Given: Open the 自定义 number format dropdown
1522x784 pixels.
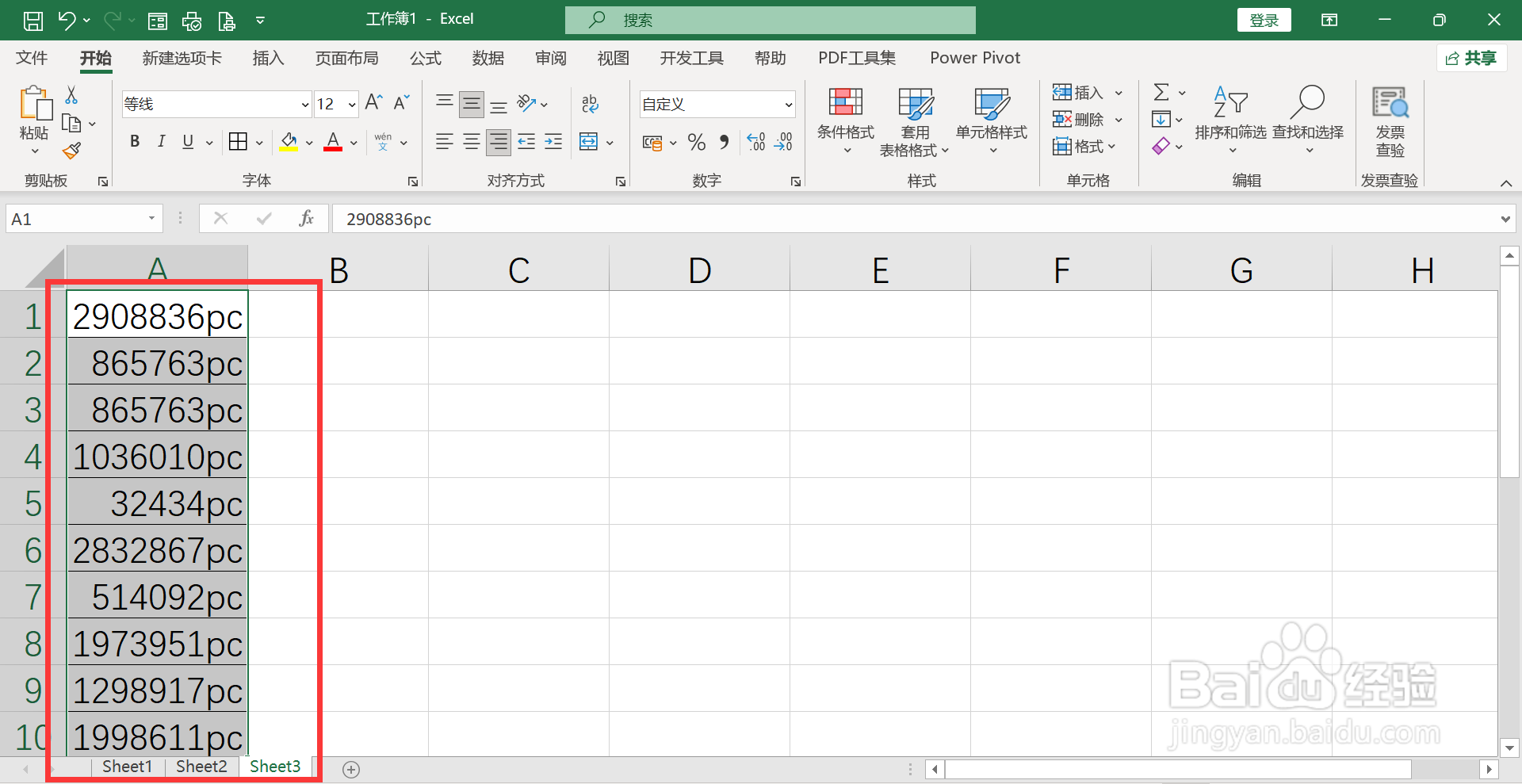Looking at the screenshot, I should point(789,104).
